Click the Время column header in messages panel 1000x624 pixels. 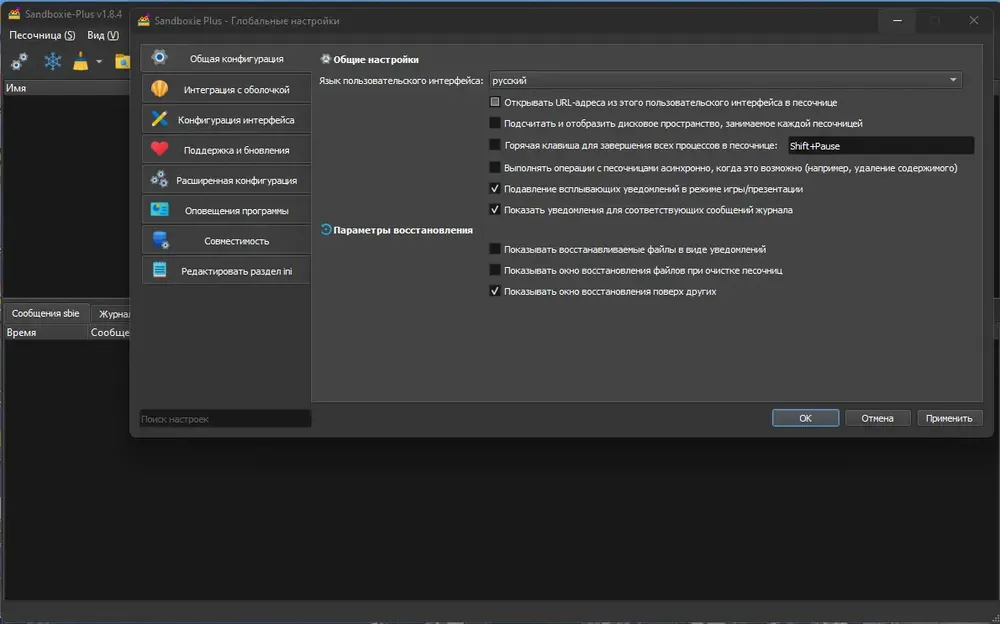pos(45,332)
